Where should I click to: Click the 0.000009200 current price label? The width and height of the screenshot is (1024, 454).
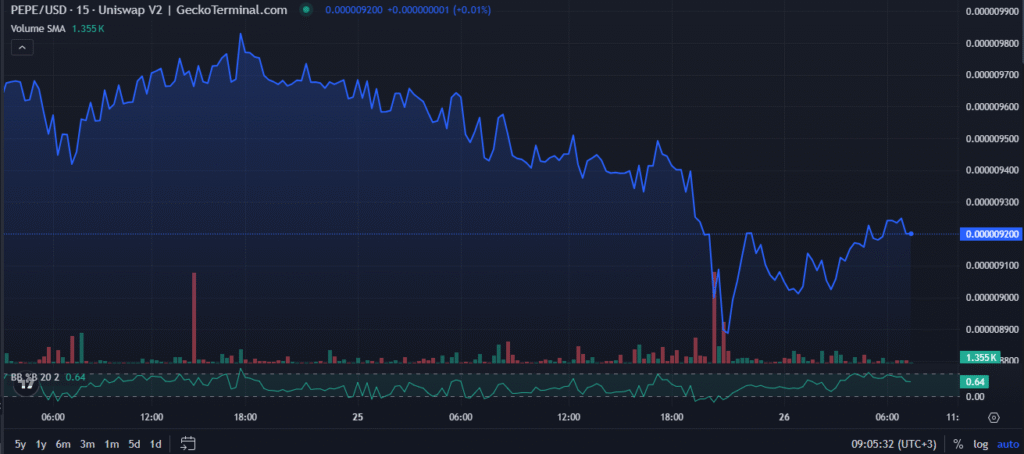coord(990,233)
